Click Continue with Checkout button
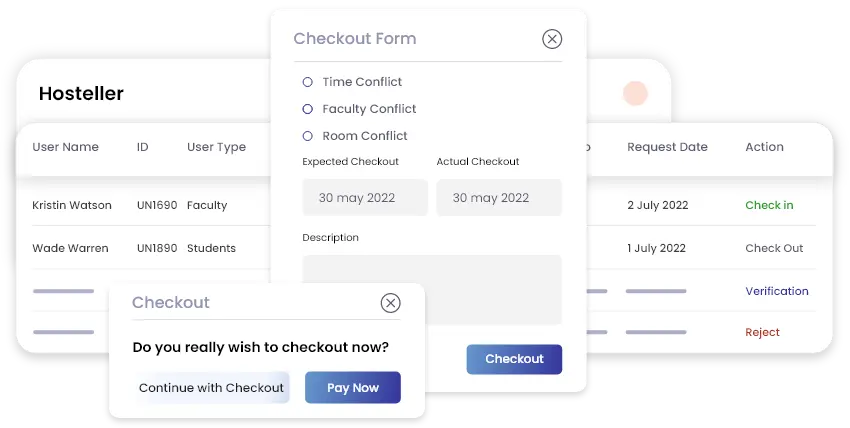This screenshot has height=428, width=850. (212, 388)
